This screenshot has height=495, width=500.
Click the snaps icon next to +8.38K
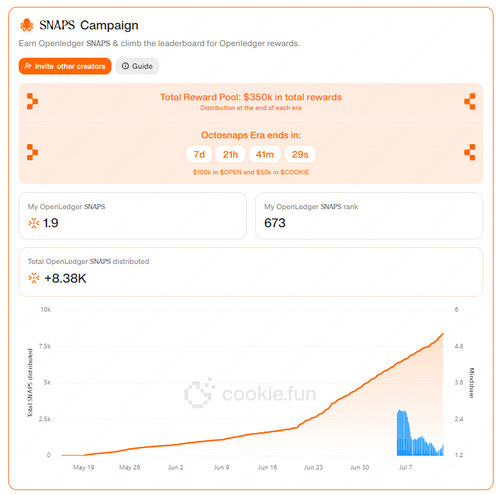pyautogui.click(x=34, y=278)
